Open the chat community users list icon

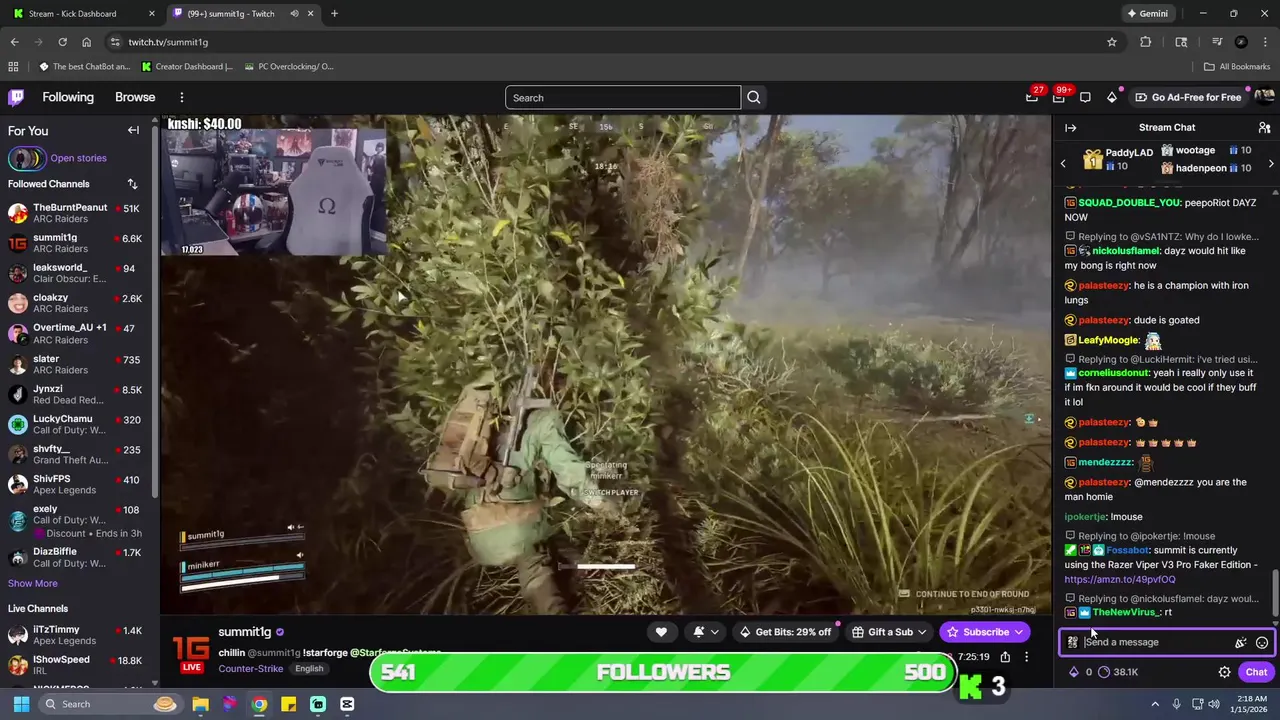[1264, 128]
